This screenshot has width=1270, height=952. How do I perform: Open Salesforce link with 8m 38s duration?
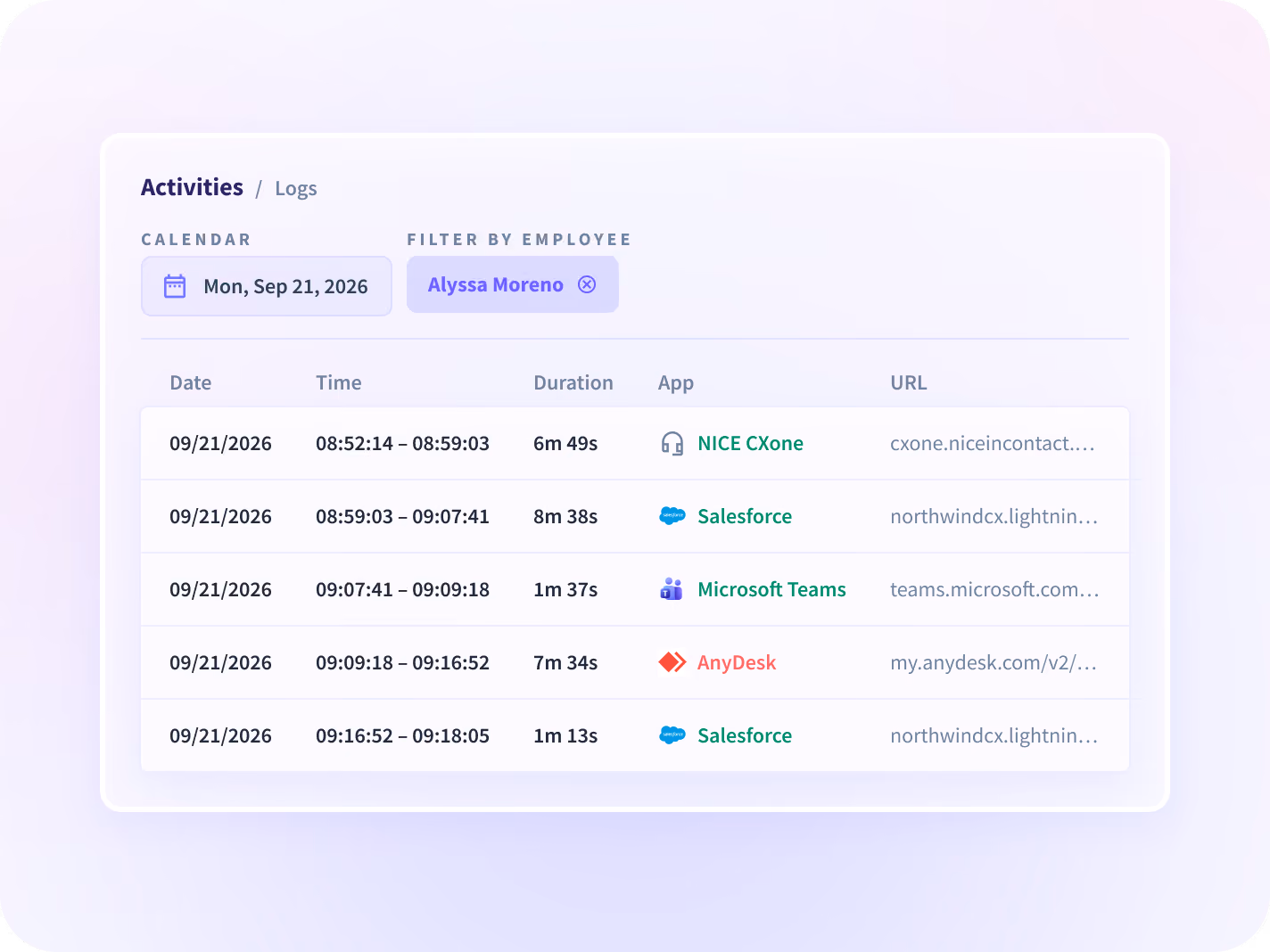(x=745, y=516)
